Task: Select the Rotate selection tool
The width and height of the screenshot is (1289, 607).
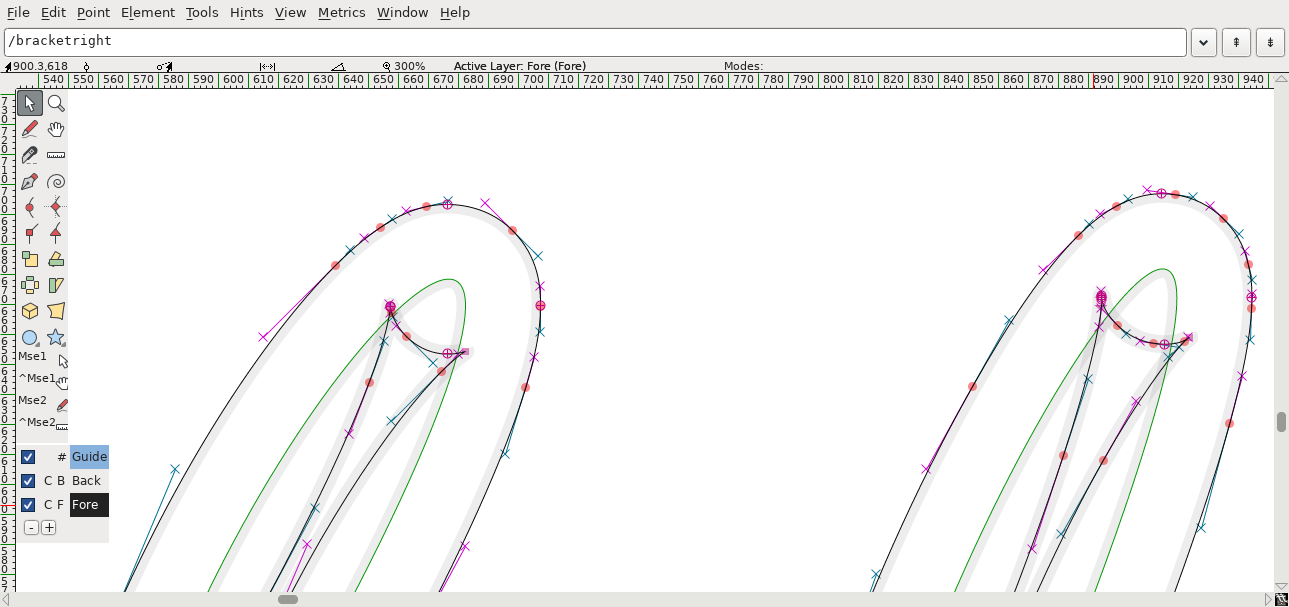Action: [56, 259]
